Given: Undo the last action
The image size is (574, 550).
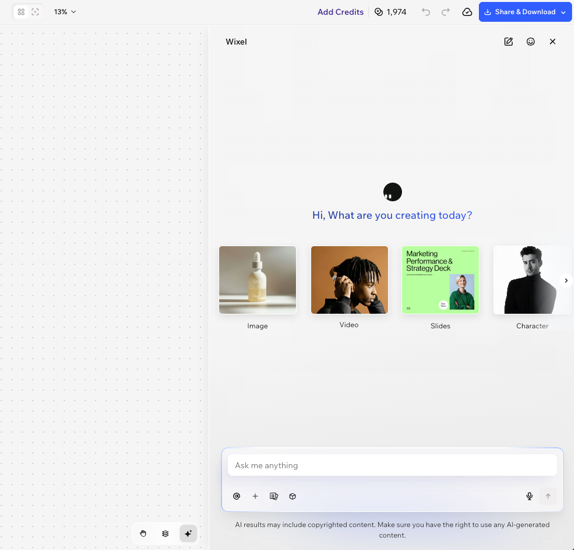Looking at the screenshot, I should tap(426, 12).
